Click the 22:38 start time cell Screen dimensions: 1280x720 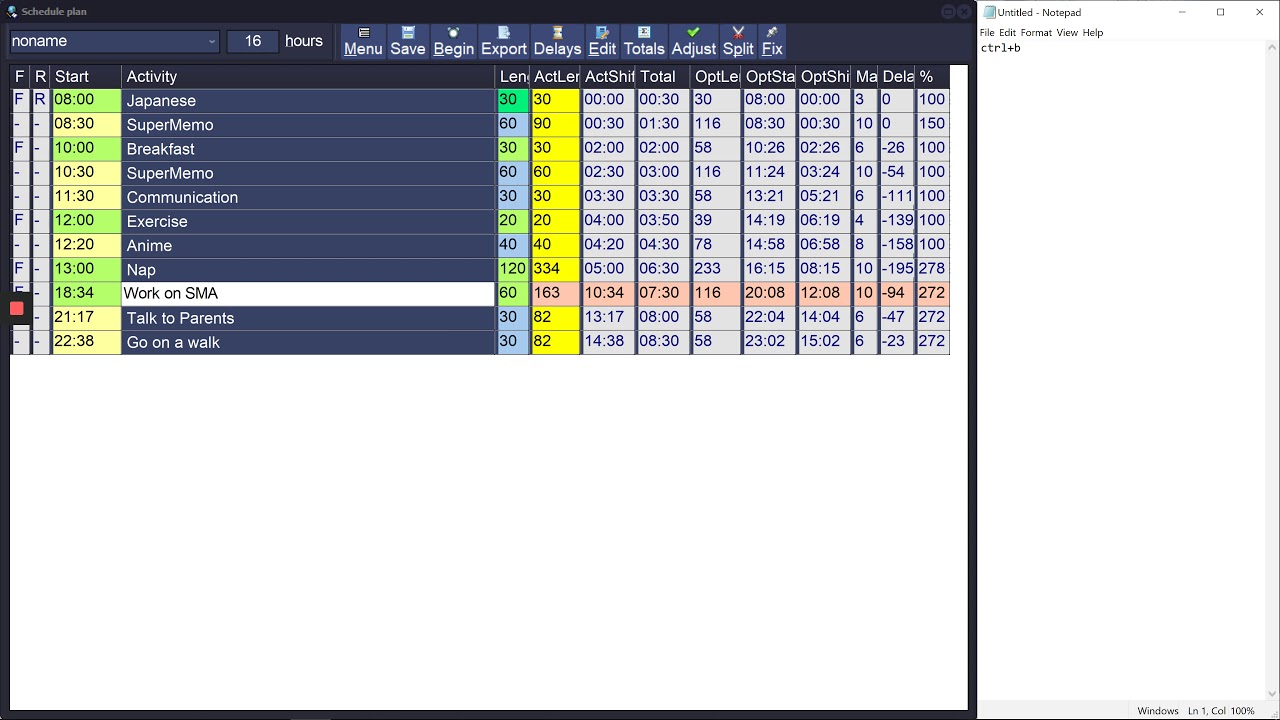click(x=86, y=342)
